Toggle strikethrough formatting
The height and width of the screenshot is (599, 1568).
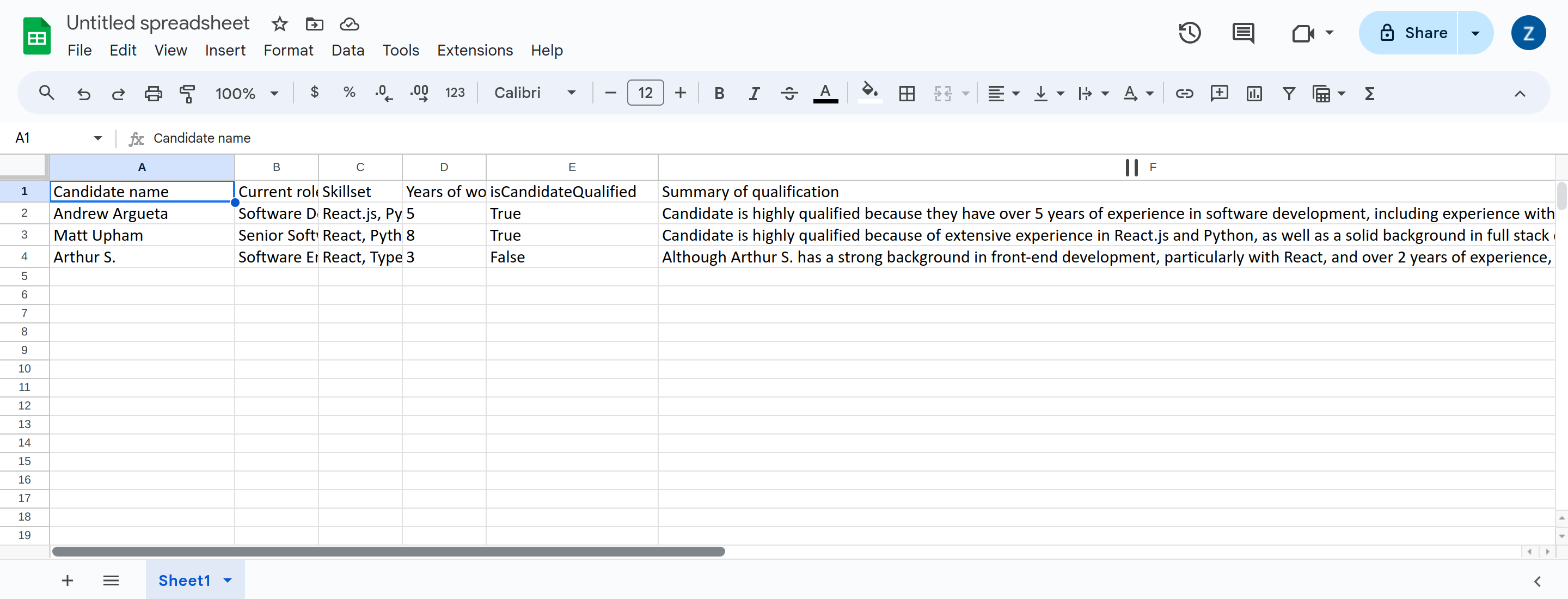[x=789, y=93]
